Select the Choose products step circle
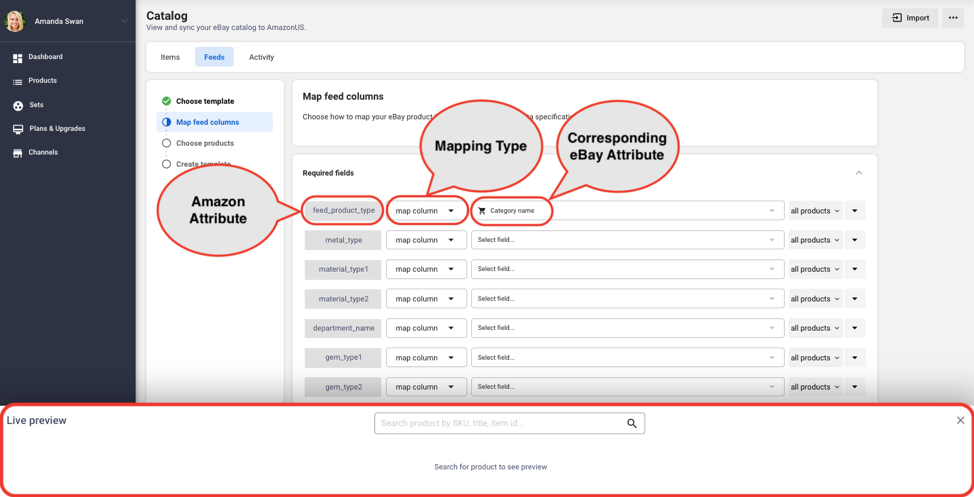The width and height of the screenshot is (974, 497). click(x=166, y=143)
